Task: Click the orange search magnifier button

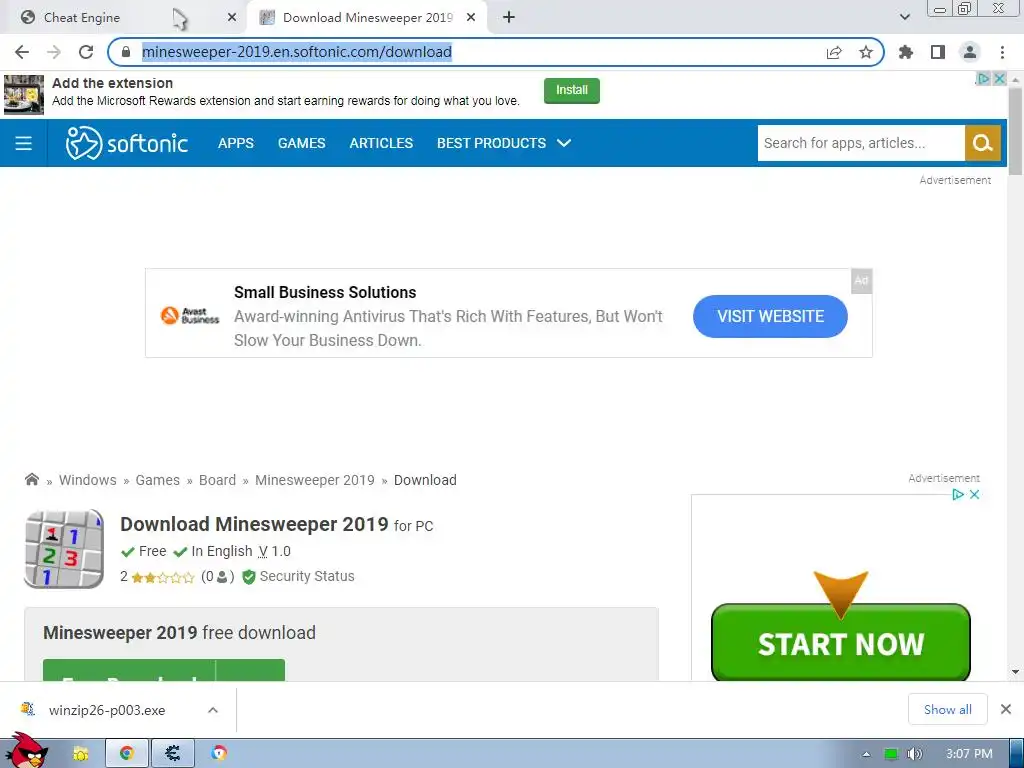Action: pyautogui.click(x=983, y=143)
